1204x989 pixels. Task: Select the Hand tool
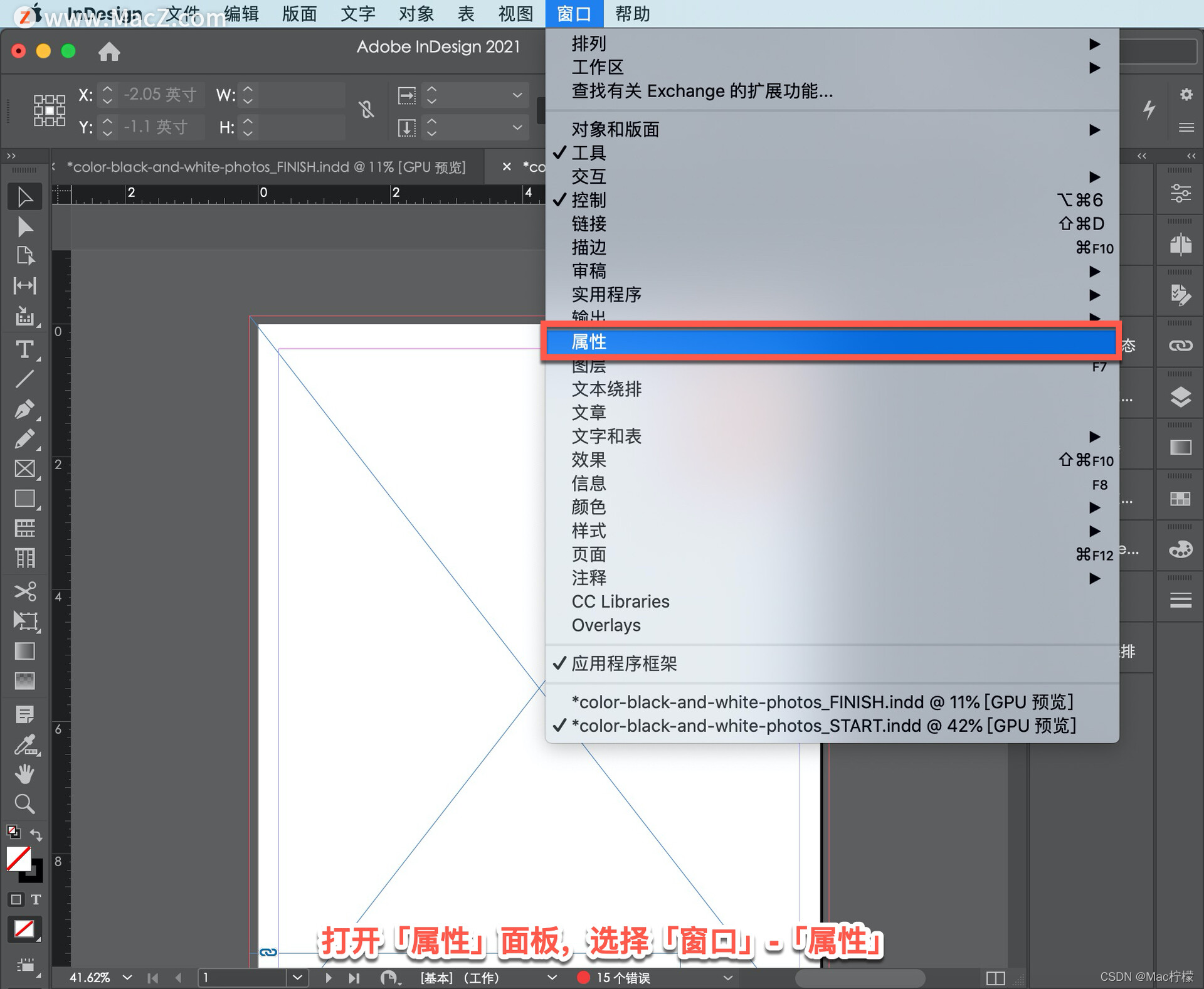[25, 773]
